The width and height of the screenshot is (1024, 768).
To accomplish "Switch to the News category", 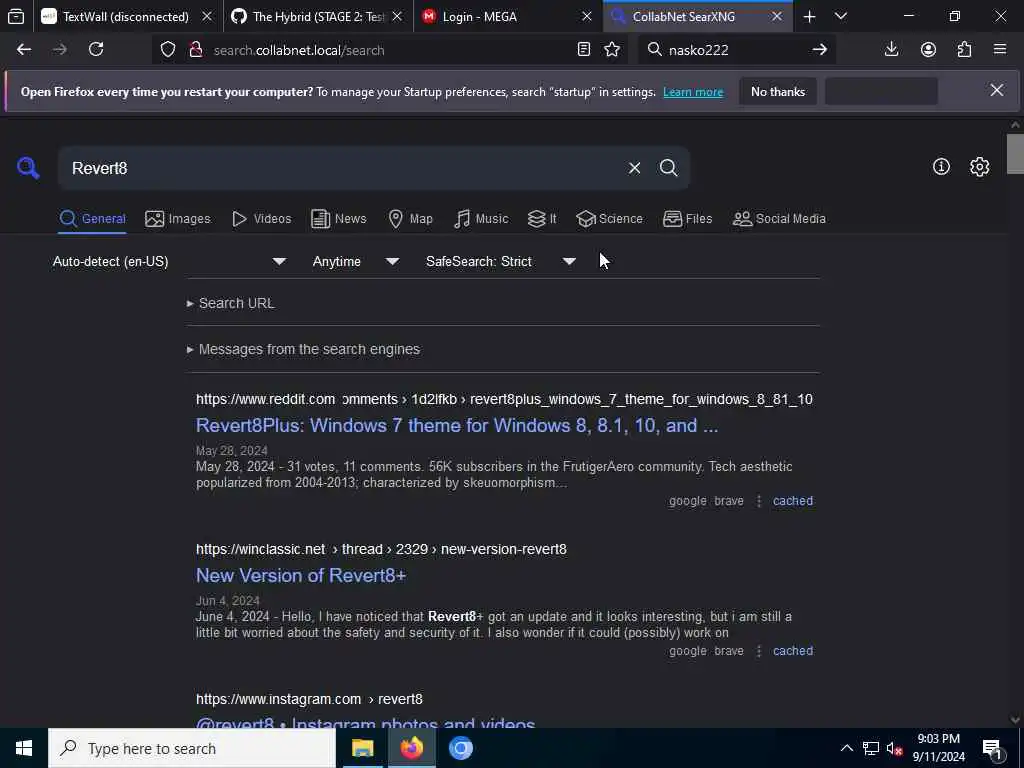I will pos(338,219).
